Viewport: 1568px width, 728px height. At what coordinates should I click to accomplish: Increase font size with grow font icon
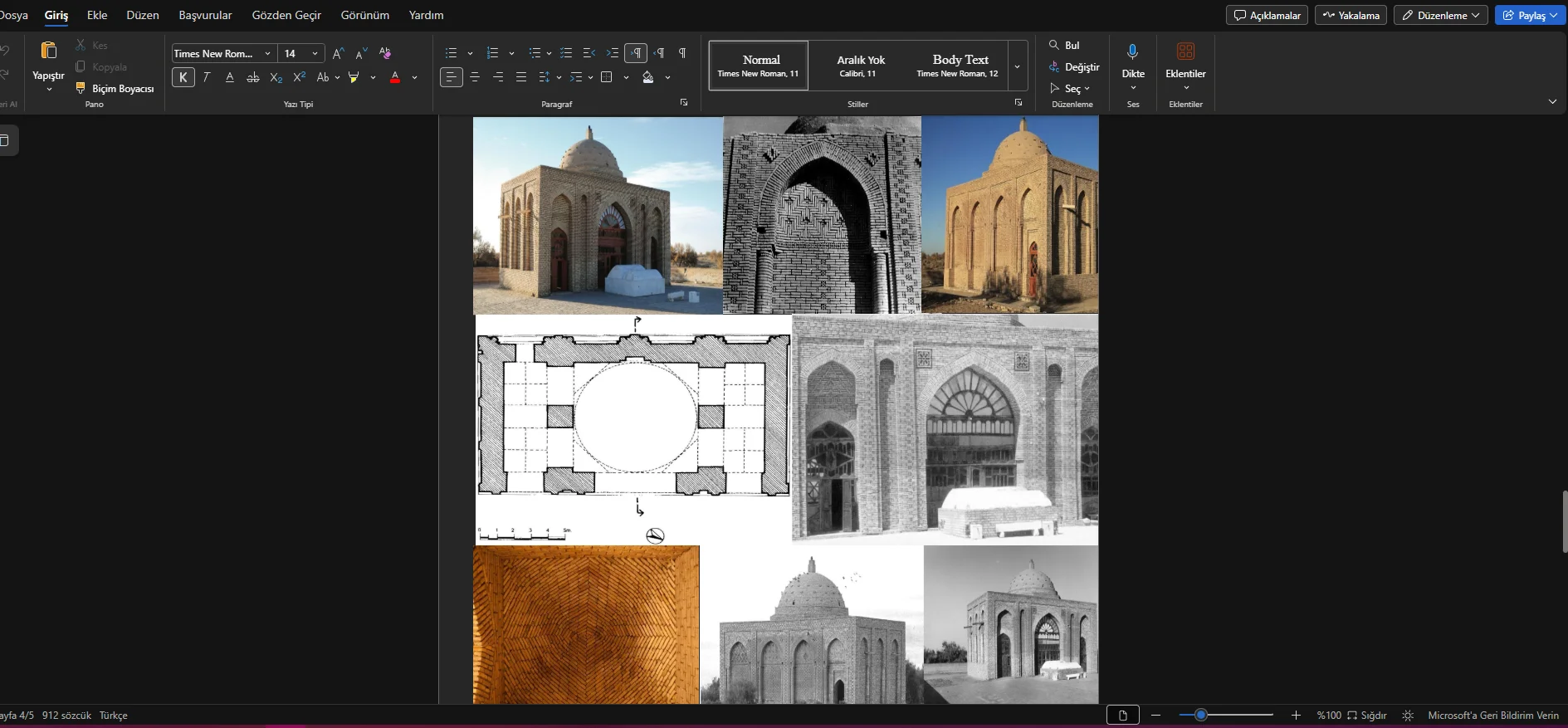(x=338, y=53)
